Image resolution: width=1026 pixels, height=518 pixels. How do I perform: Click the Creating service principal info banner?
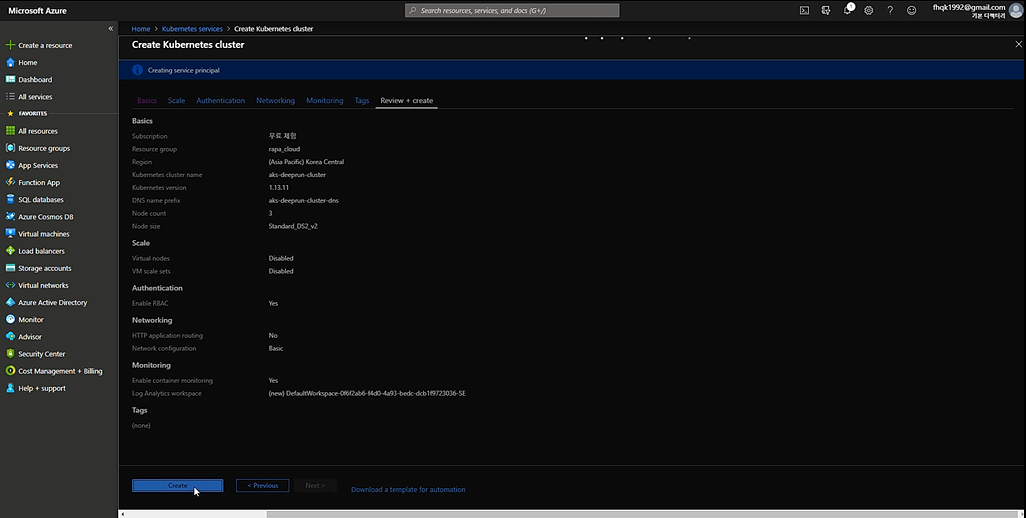[571, 70]
